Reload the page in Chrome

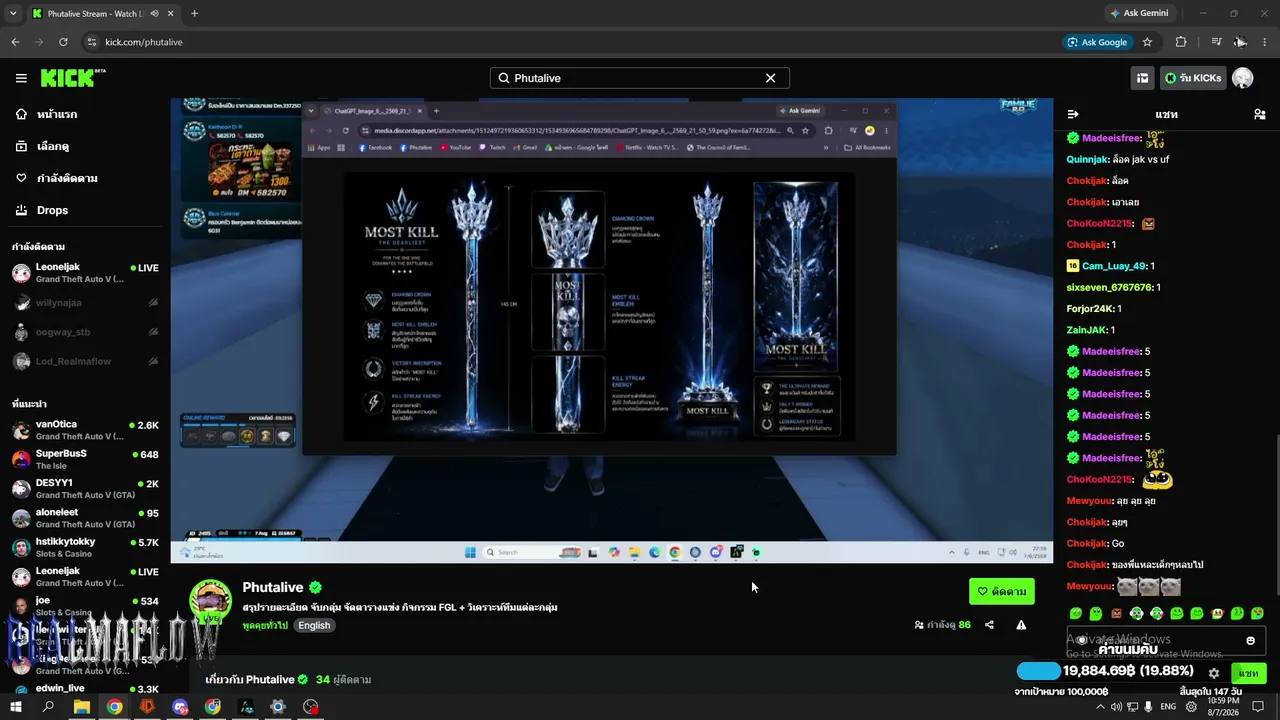click(x=63, y=42)
